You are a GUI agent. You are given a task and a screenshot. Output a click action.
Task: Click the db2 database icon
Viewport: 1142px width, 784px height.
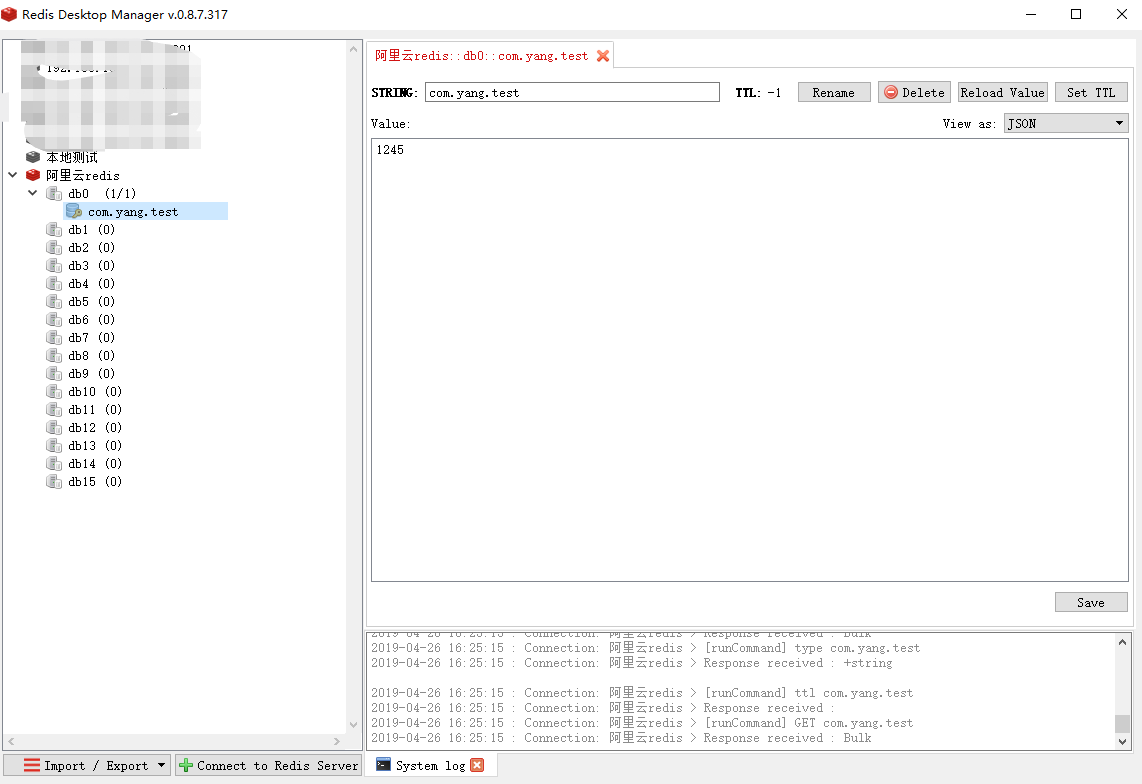coord(54,248)
